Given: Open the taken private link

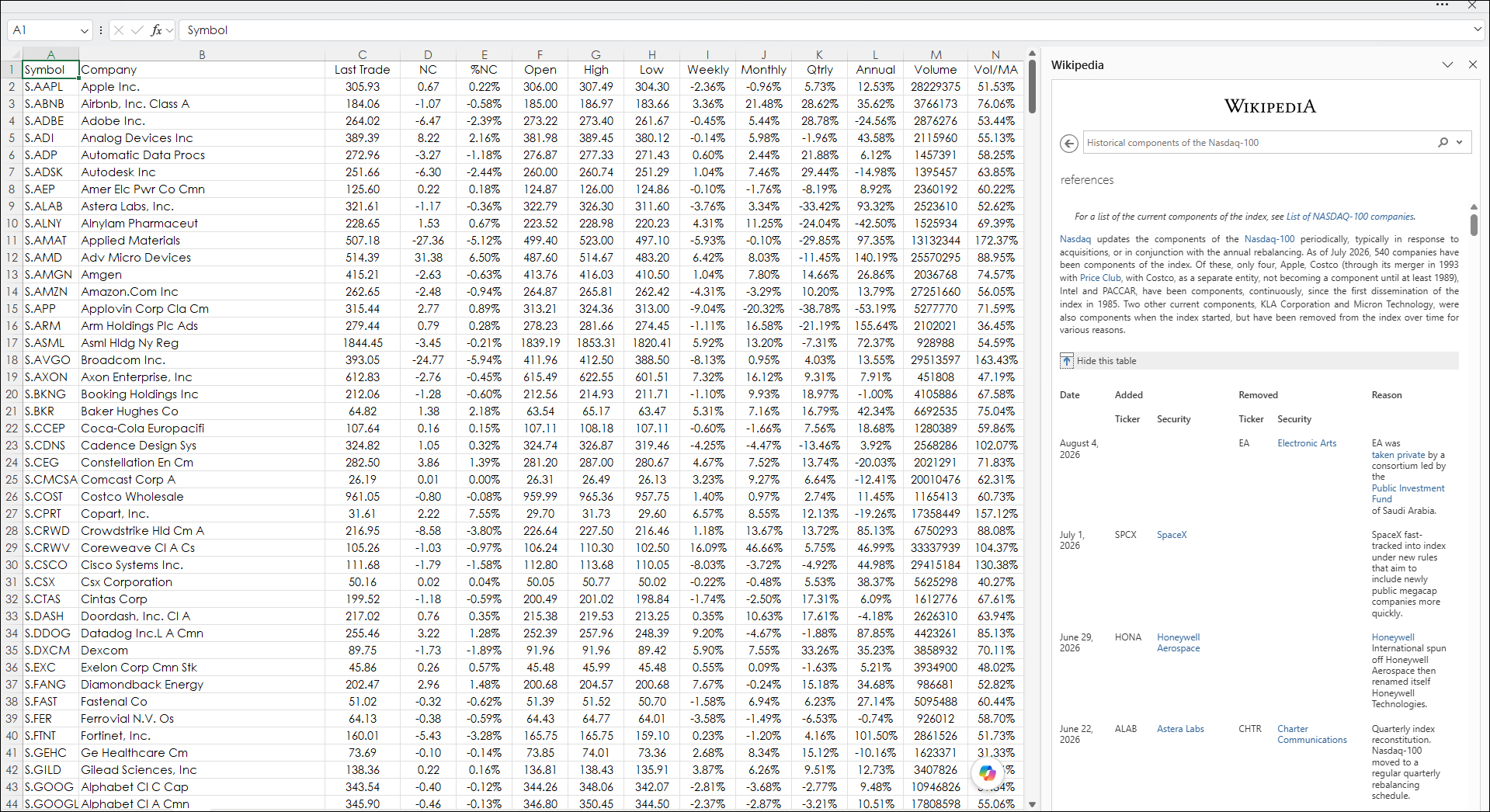Looking at the screenshot, I should [x=1398, y=455].
